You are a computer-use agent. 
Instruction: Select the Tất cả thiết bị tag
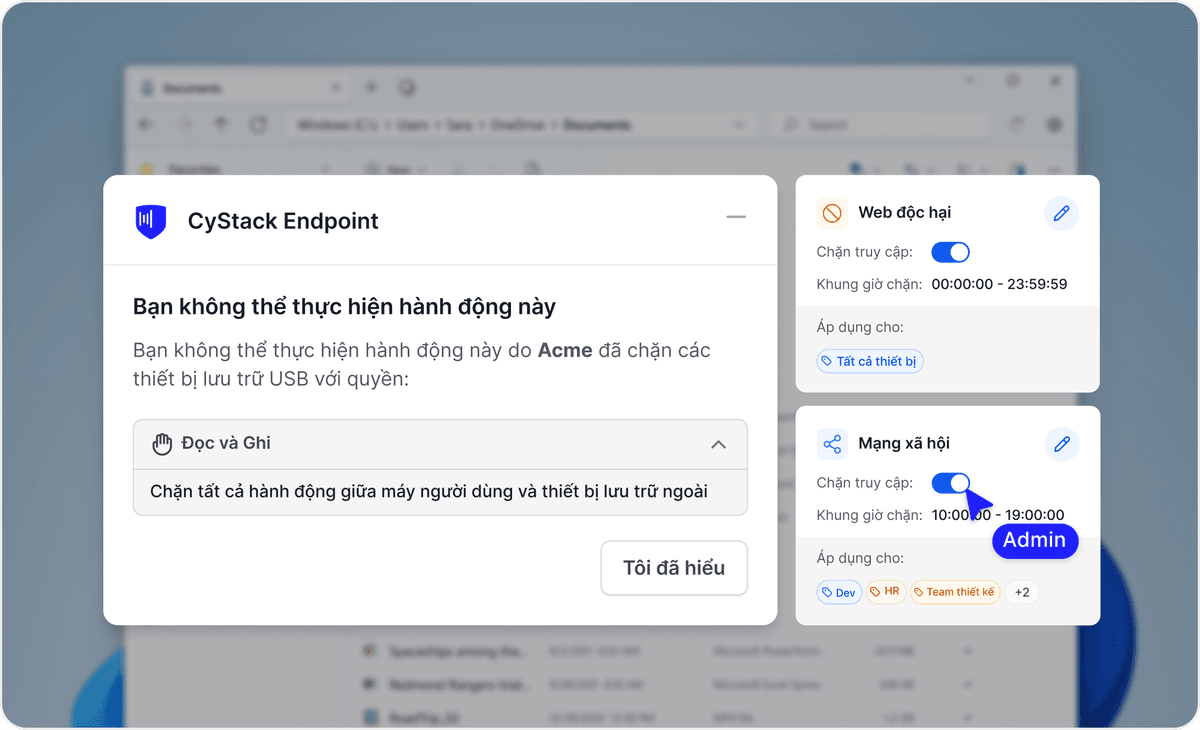pyautogui.click(x=870, y=361)
